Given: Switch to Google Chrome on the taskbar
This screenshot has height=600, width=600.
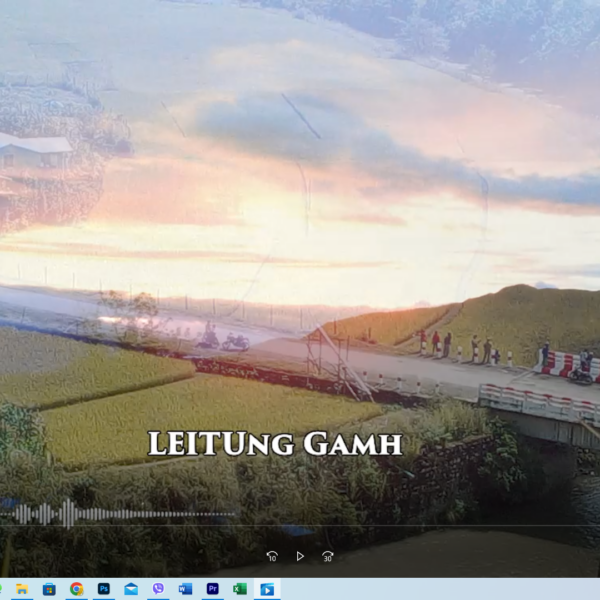Looking at the screenshot, I should point(77,589).
